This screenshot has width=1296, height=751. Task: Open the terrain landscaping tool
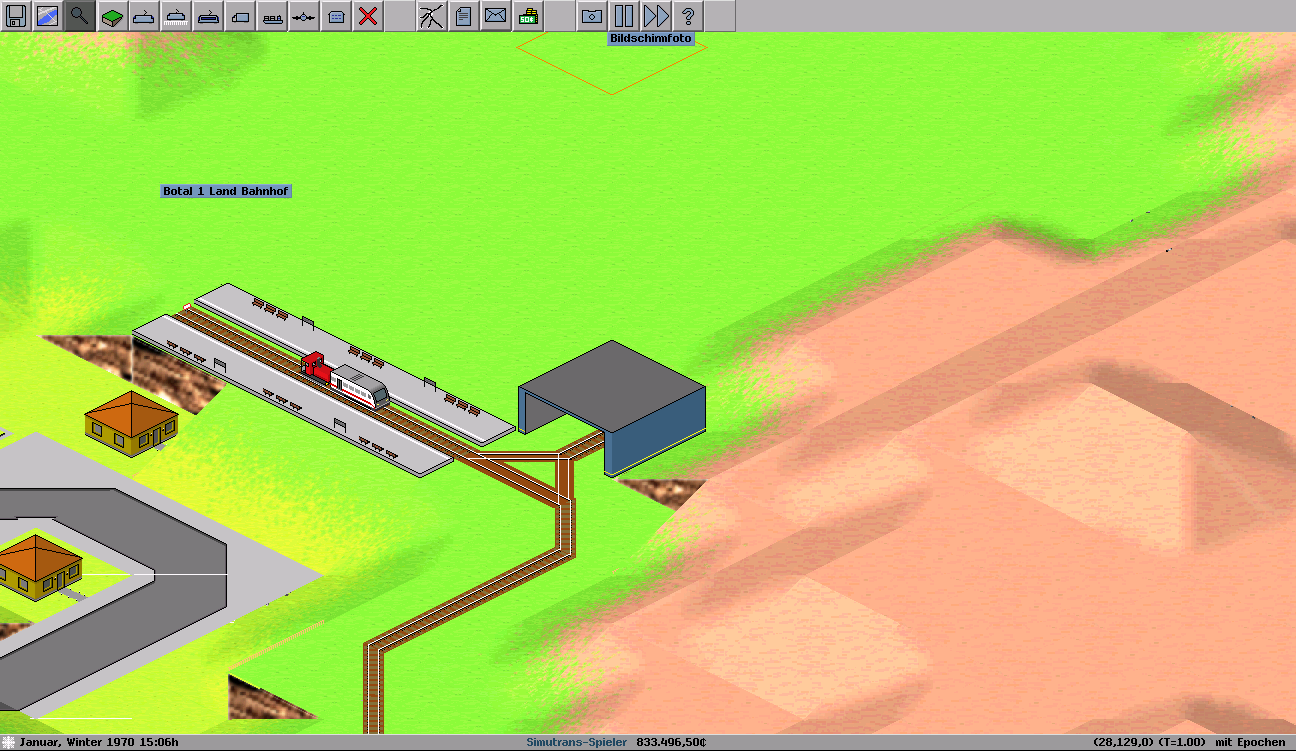tap(112, 16)
